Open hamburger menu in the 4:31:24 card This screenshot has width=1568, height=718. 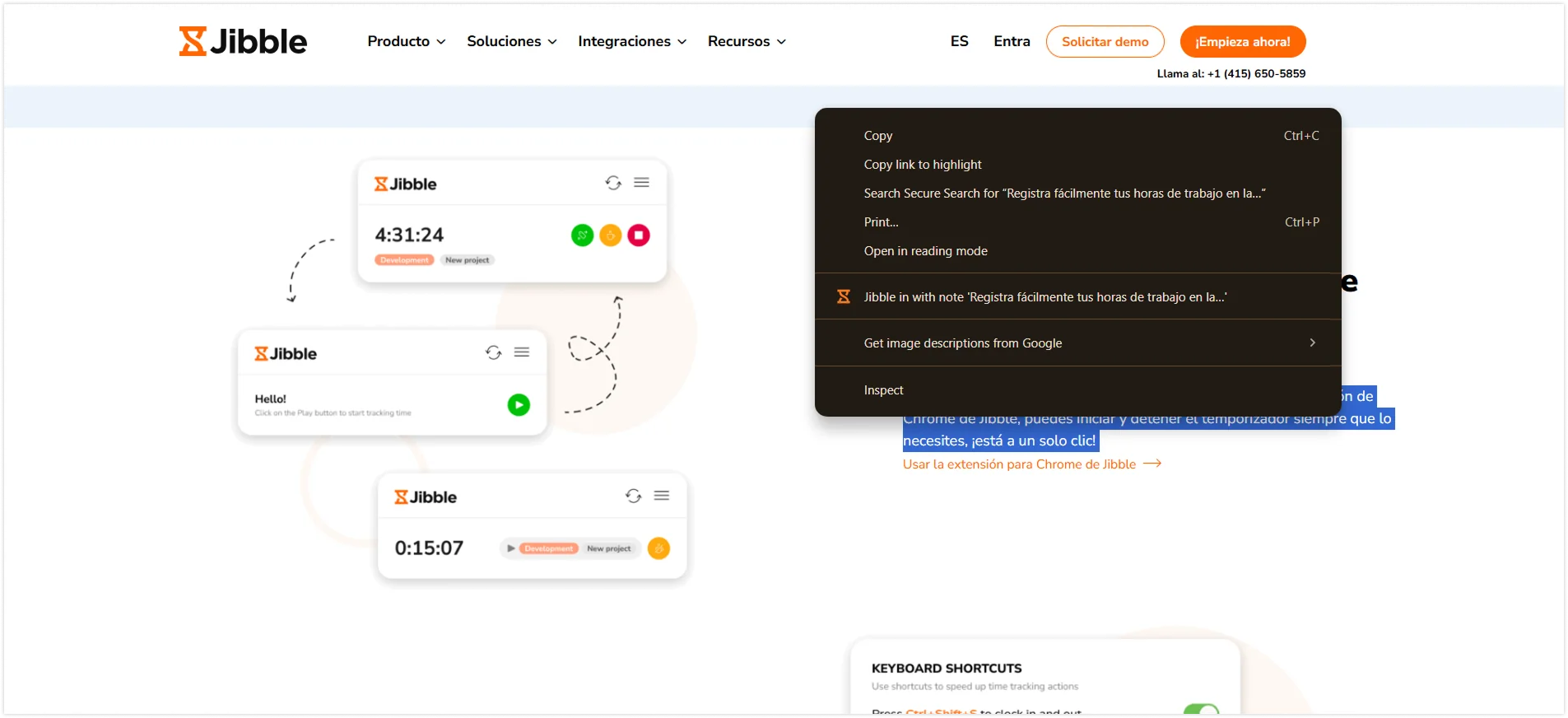click(x=642, y=183)
